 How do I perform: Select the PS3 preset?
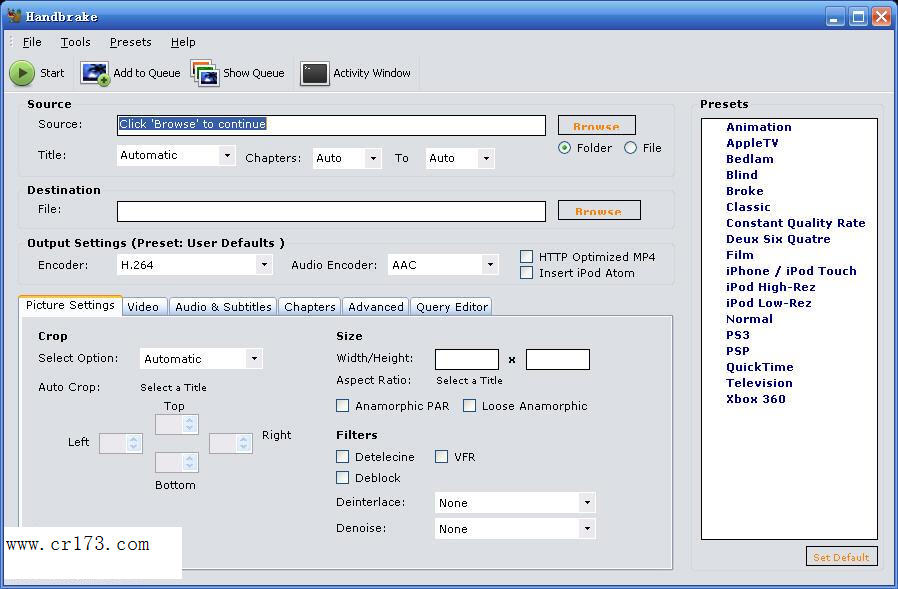coord(738,336)
